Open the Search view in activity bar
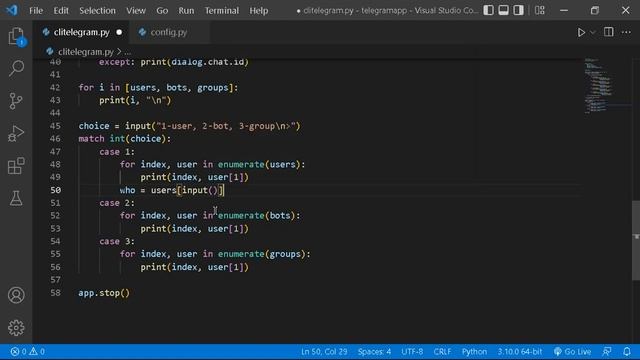The image size is (640, 360). (16, 68)
